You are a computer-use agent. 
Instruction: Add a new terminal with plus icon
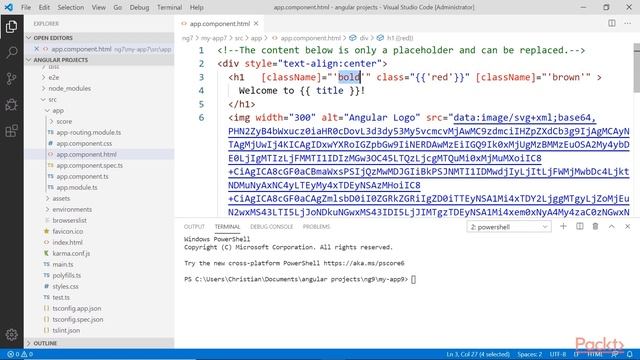pos(563,226)
